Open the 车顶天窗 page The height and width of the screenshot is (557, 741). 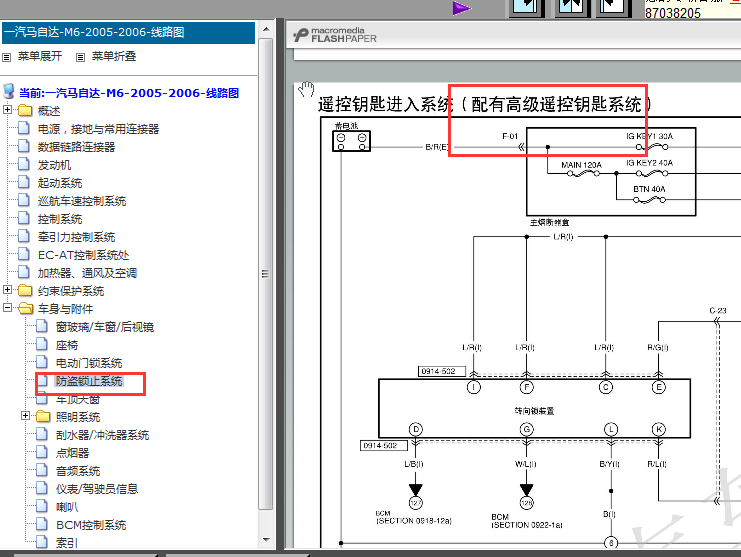pyautogui.click(x=78, y=400)
